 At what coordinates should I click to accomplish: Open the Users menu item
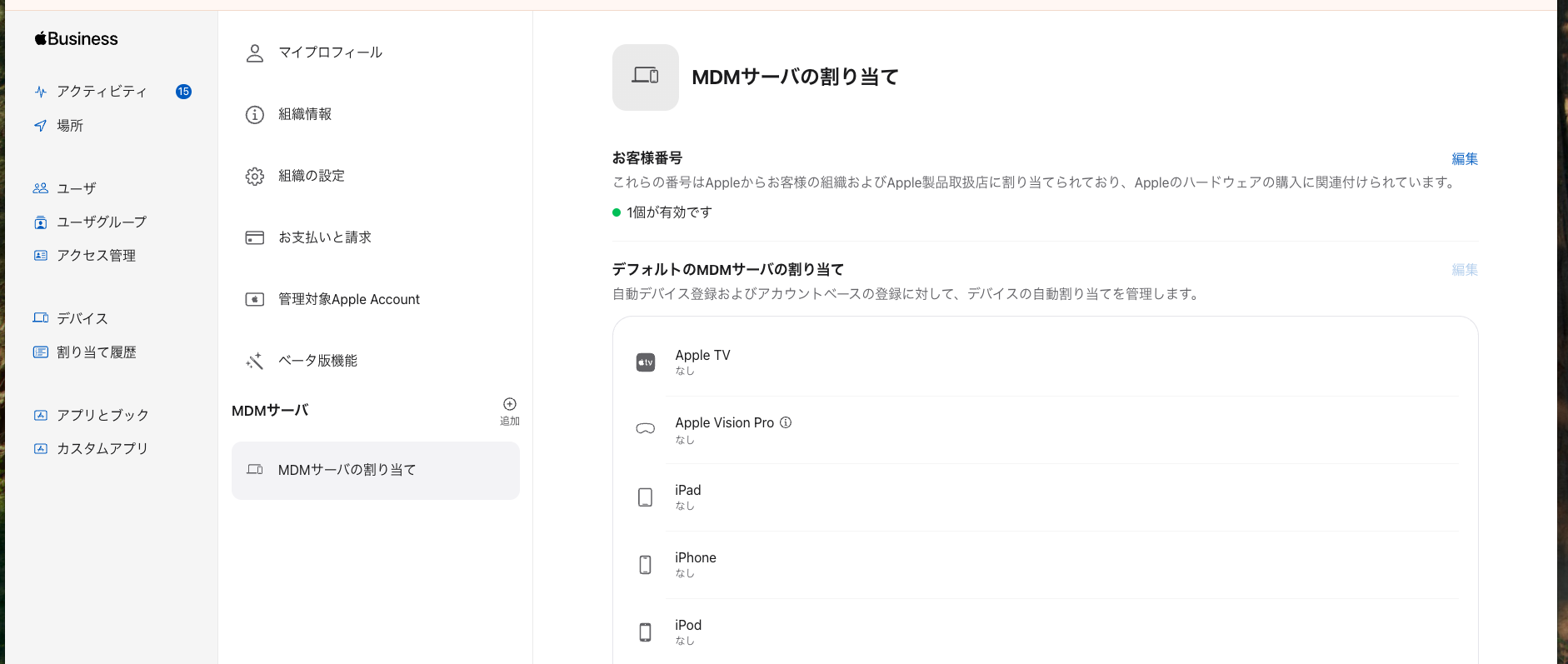point(77,188)
